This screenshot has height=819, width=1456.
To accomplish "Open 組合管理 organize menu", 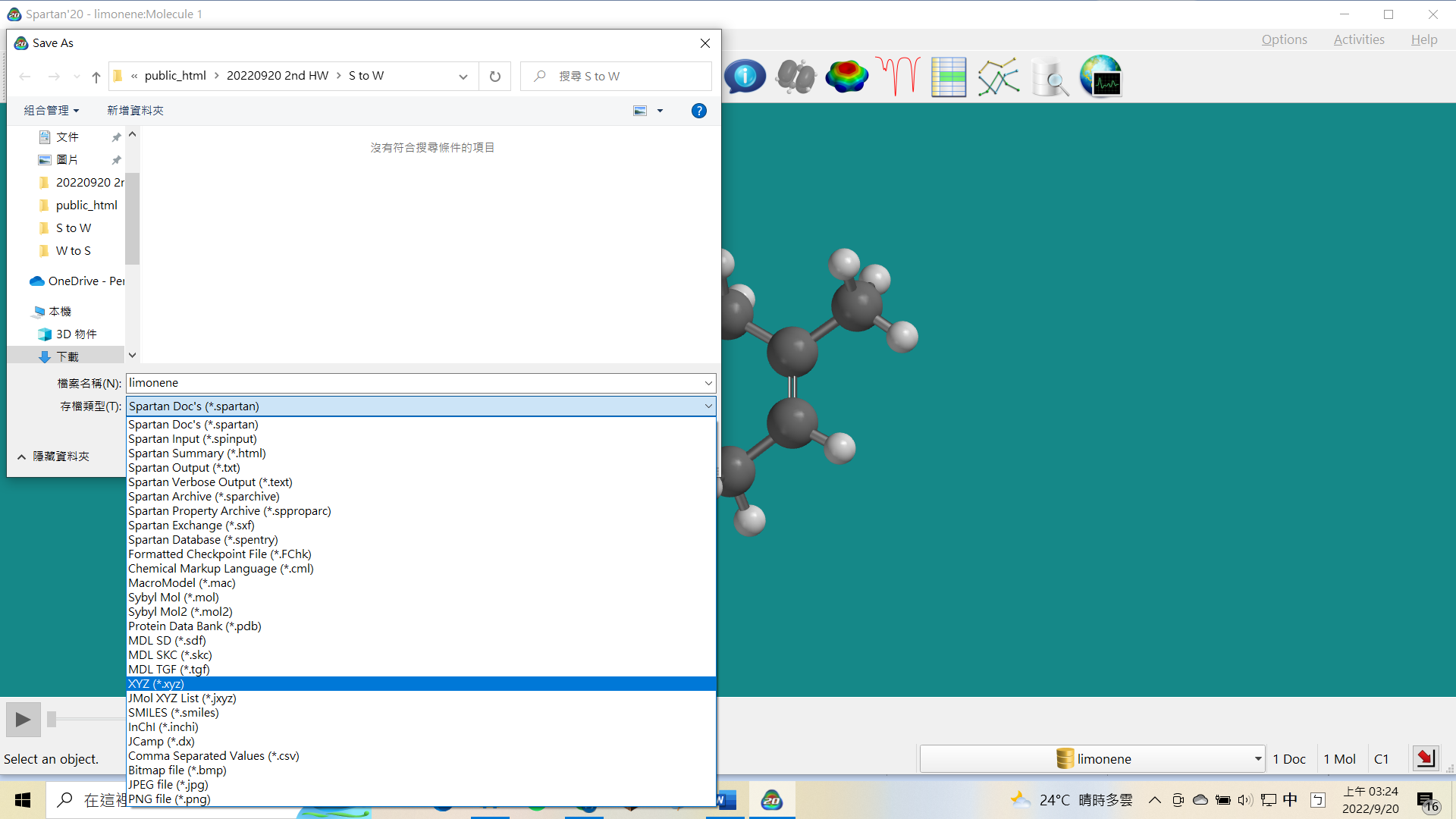I will point(52,111).
